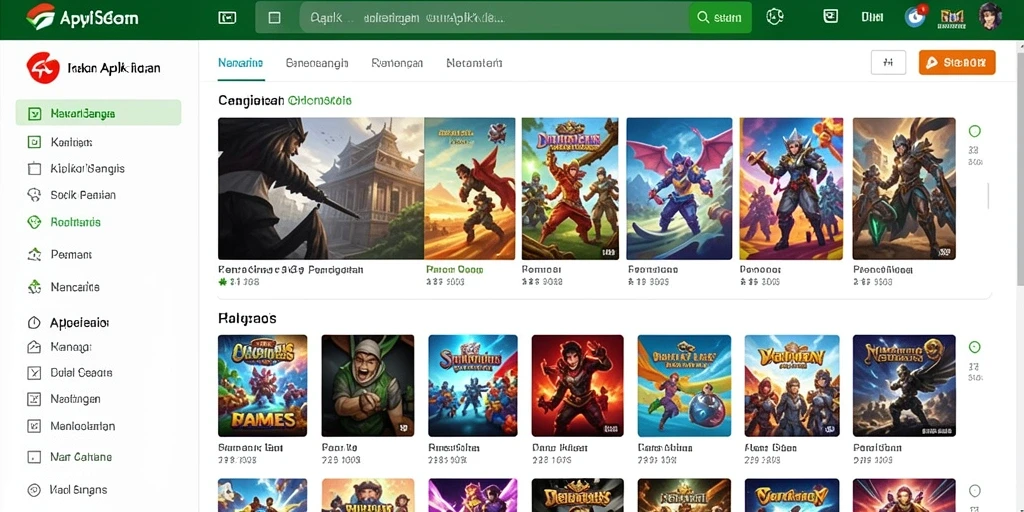
Task: Click the icon beside Manloolanlan
Action: pyautogui.click(x=35, y=426)
